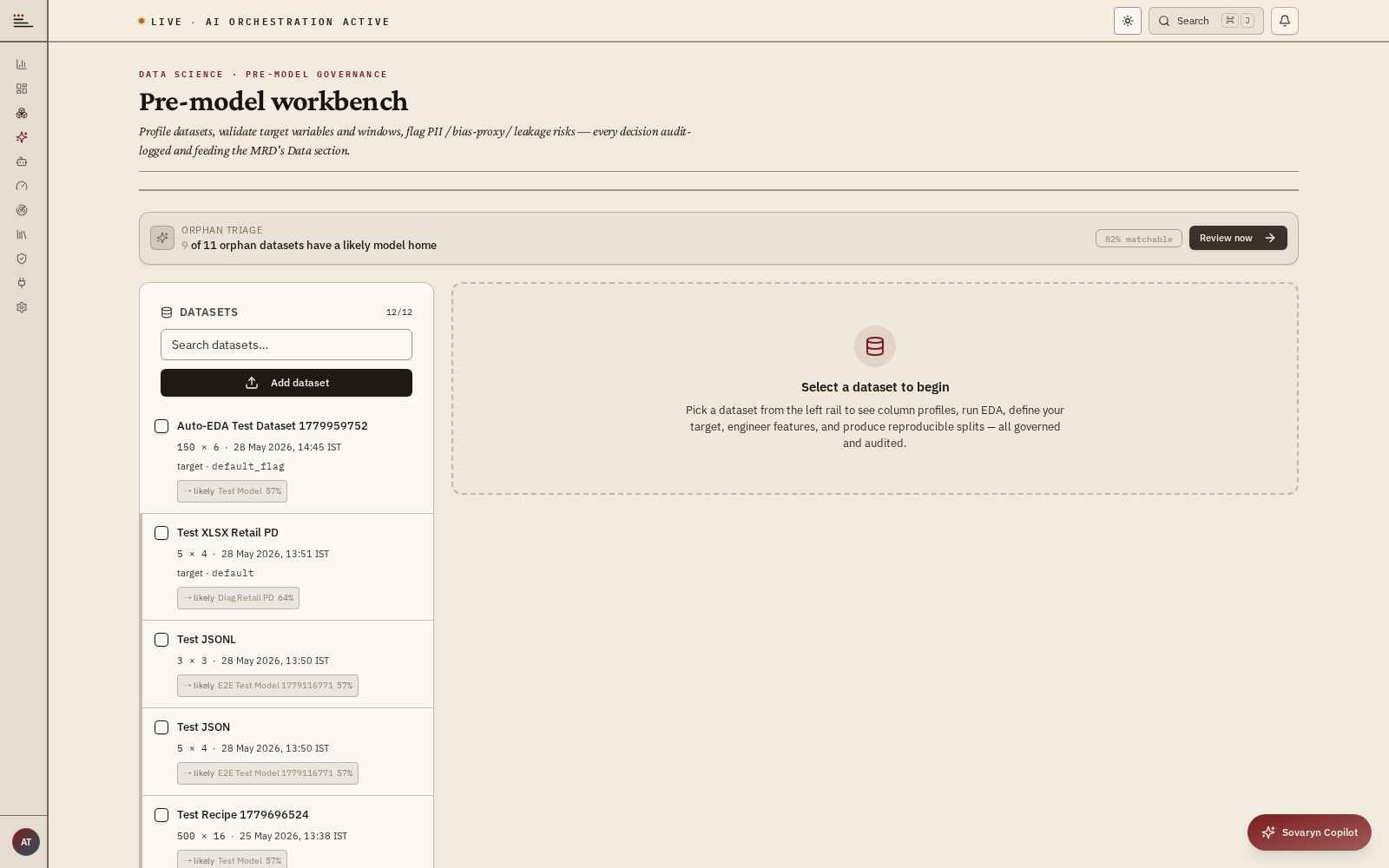The height and width of the screenshot is (868, 1389).
Task: Tick checkbox for Test Recipe 1779696524
Action: point(161,815)
